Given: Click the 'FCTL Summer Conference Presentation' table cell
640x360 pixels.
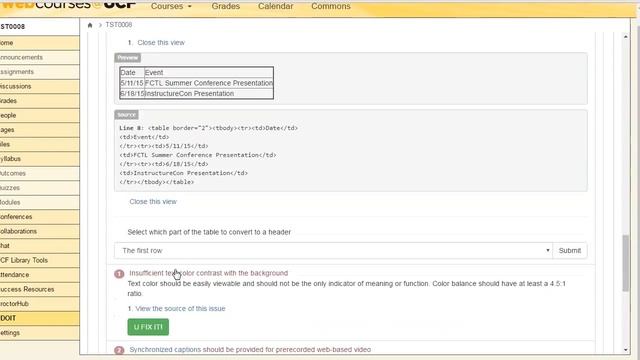Looking at the screenshot, I should [x=209, y=83].
